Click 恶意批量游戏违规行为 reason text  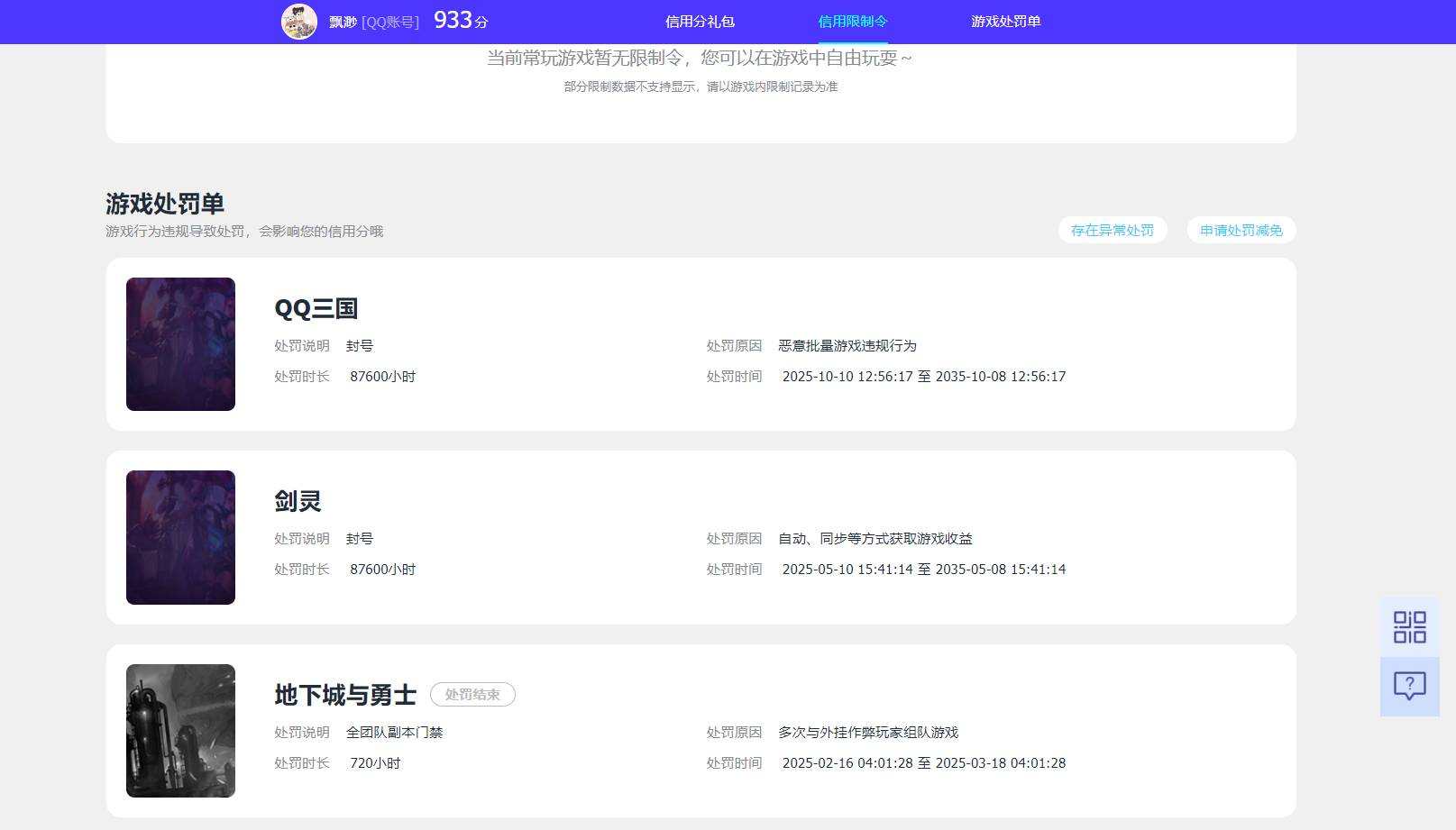pos(847,346)
